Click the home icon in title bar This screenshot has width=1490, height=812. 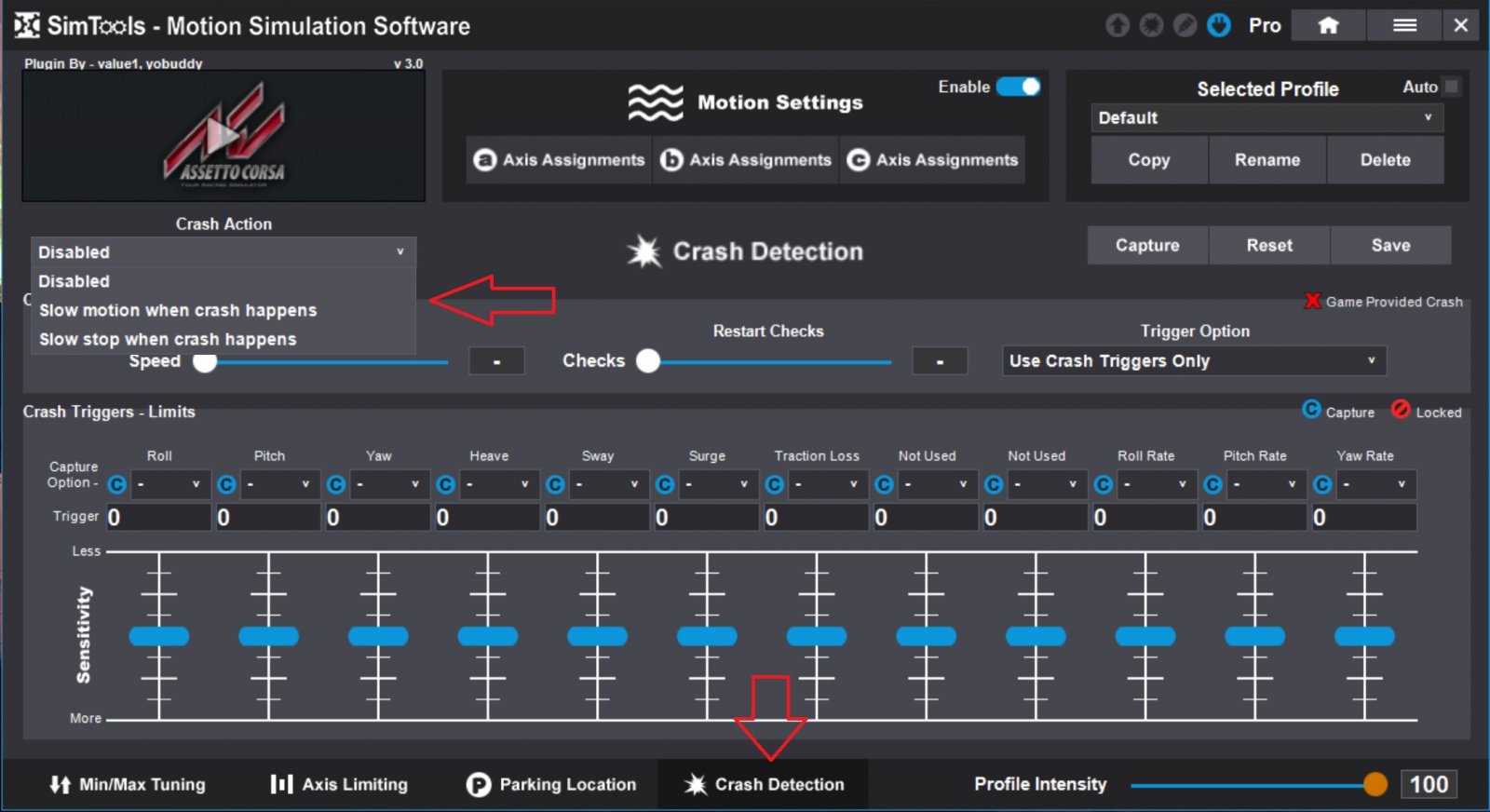click(1328, 26)
